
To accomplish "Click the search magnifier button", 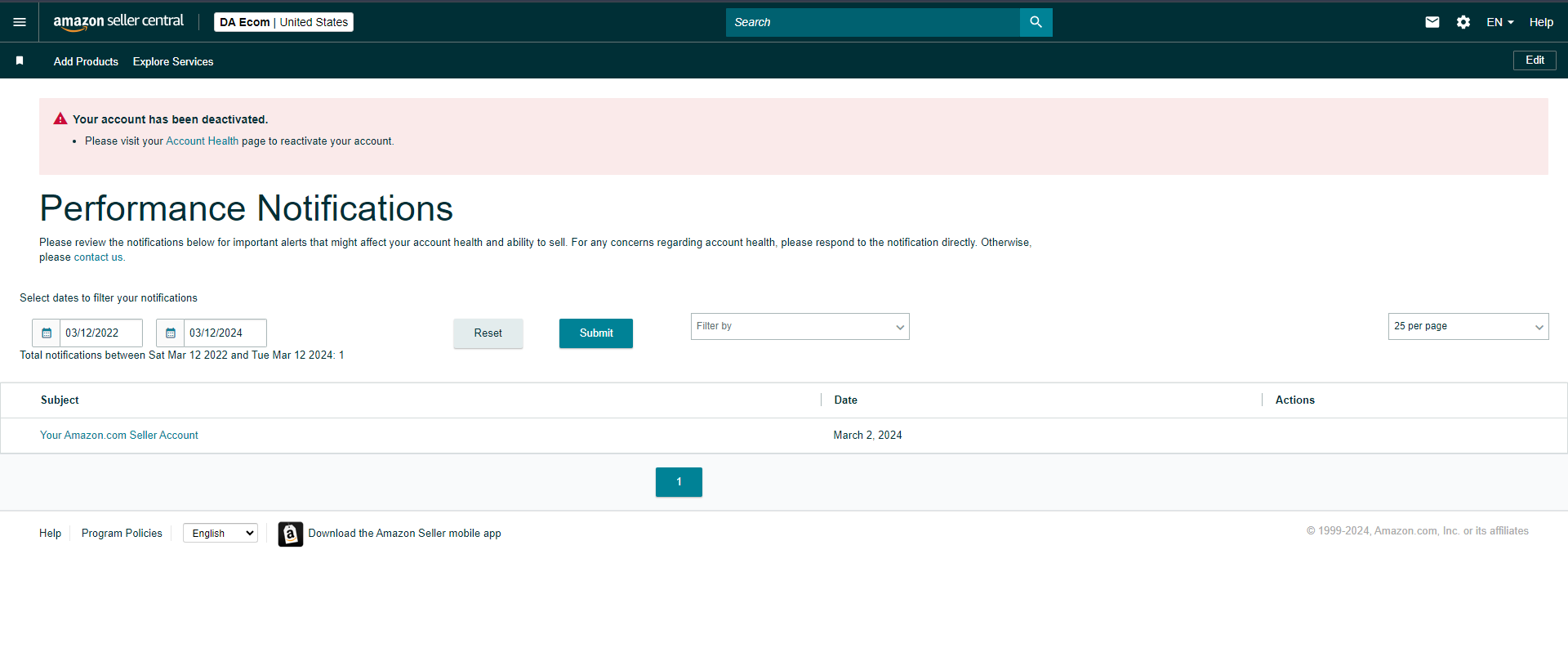I will pyautogui.click(x=1036, y=22).
